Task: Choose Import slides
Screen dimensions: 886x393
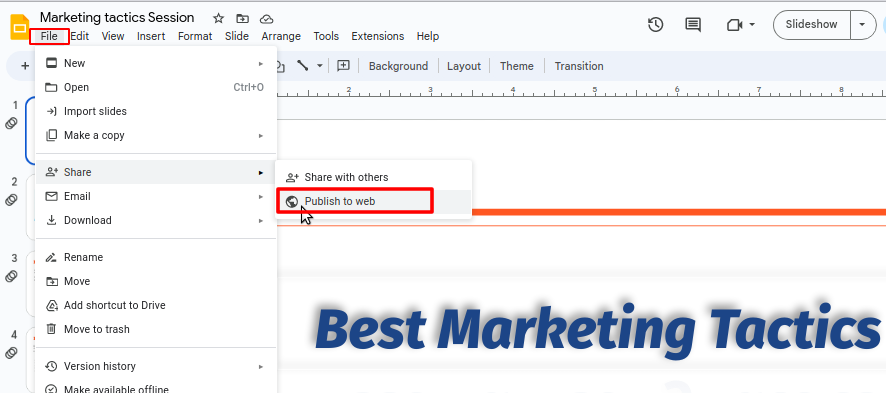Action: [x=156, y=111]
